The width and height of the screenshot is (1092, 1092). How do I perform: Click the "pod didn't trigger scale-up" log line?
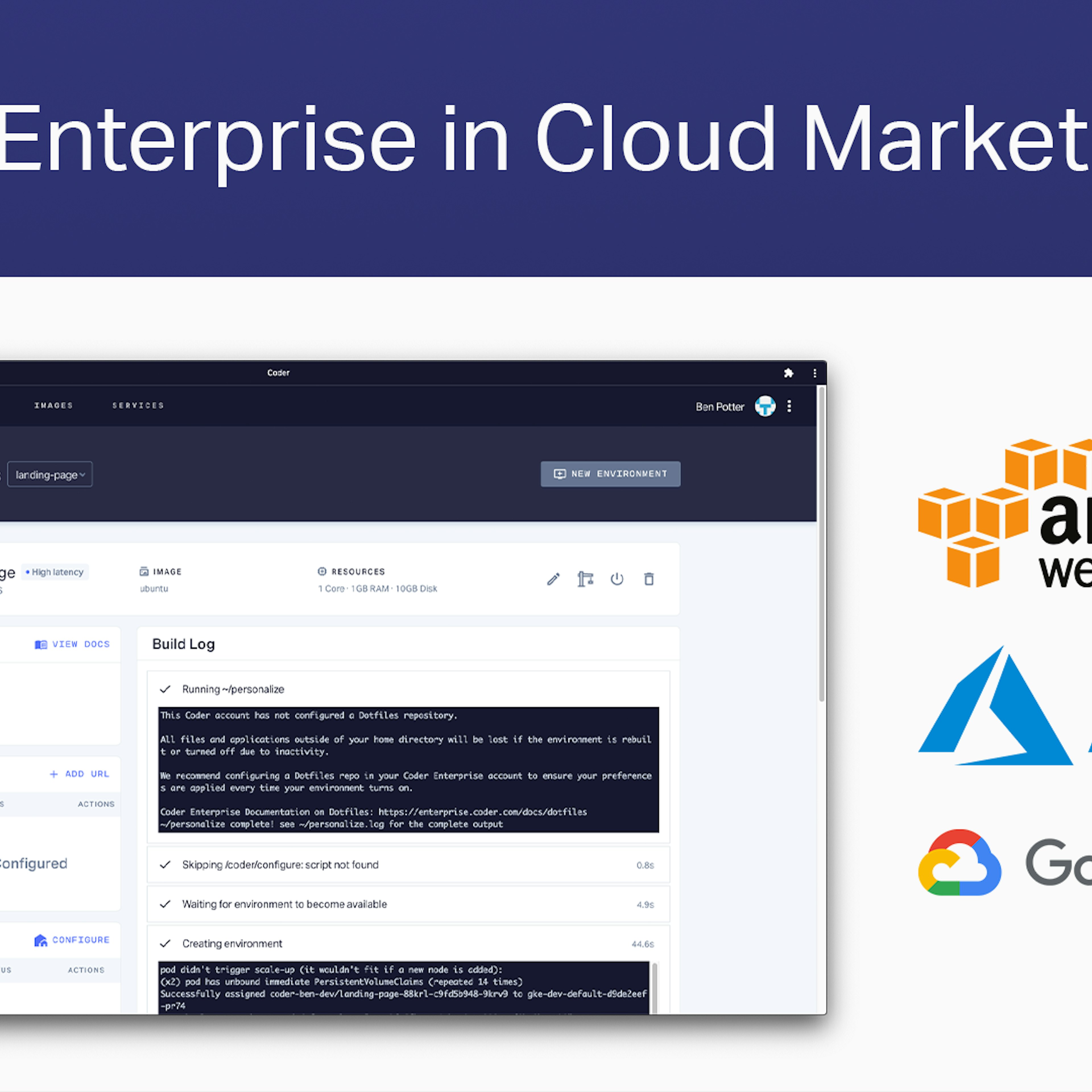pos(331,970)
